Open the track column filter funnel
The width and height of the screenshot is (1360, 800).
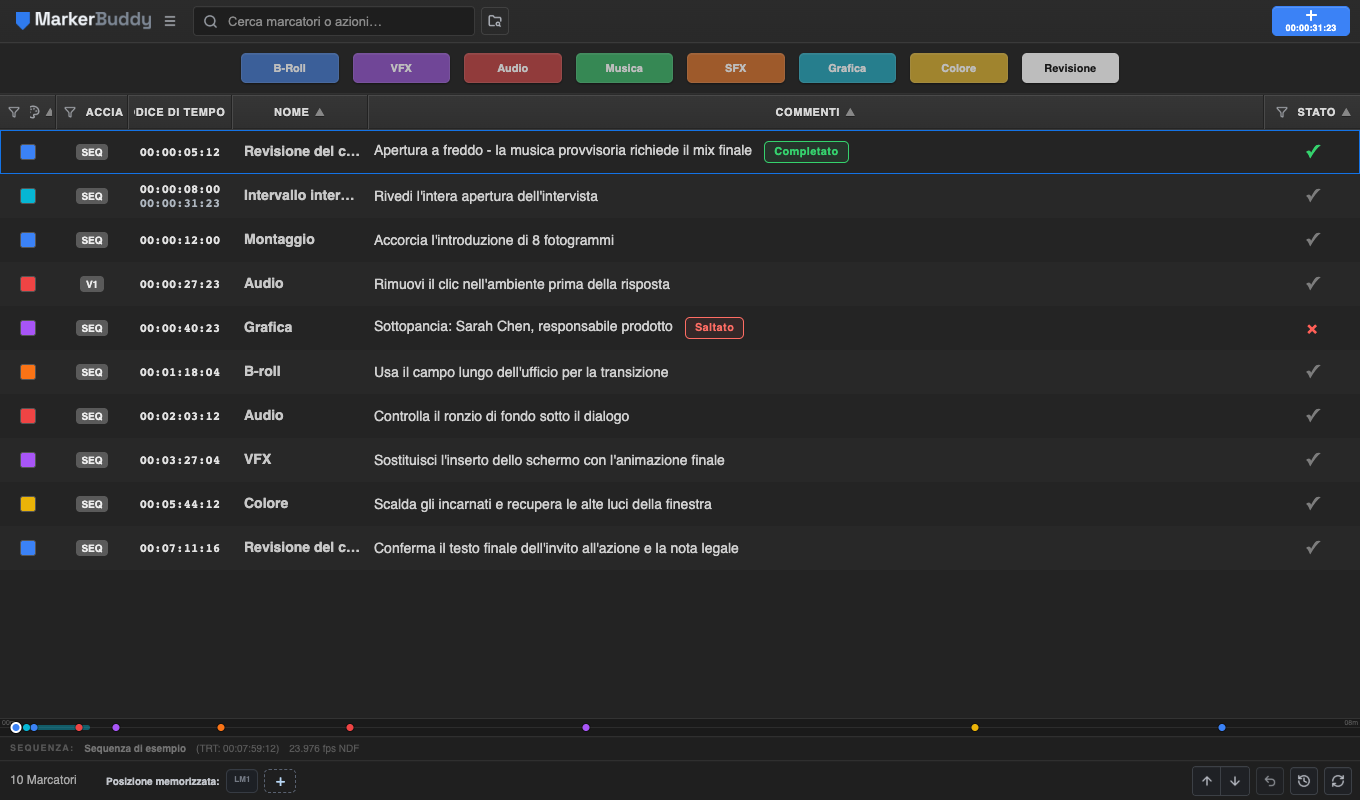click(x=69, y=112)
